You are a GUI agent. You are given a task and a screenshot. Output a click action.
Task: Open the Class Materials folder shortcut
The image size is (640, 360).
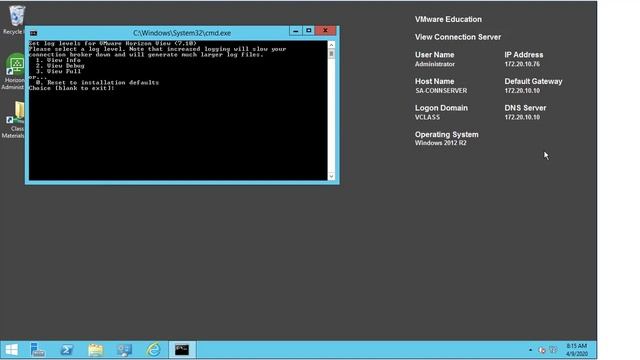point(13,120)
